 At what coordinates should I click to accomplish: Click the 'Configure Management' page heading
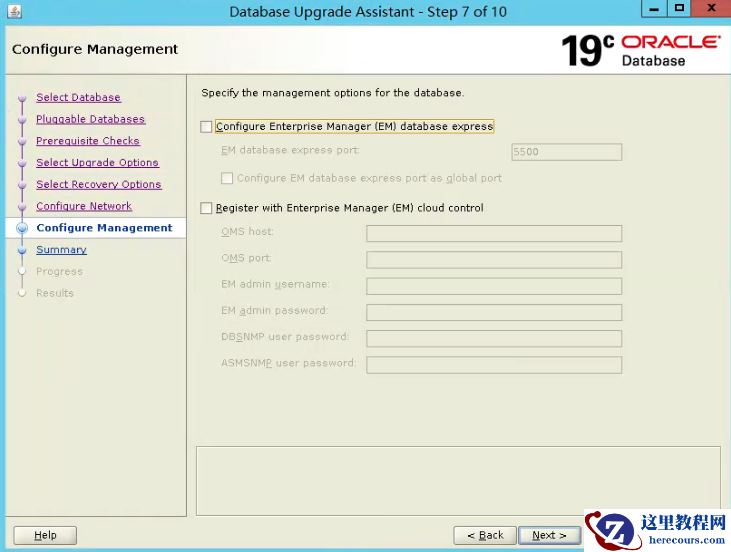(x=95, y=49)
